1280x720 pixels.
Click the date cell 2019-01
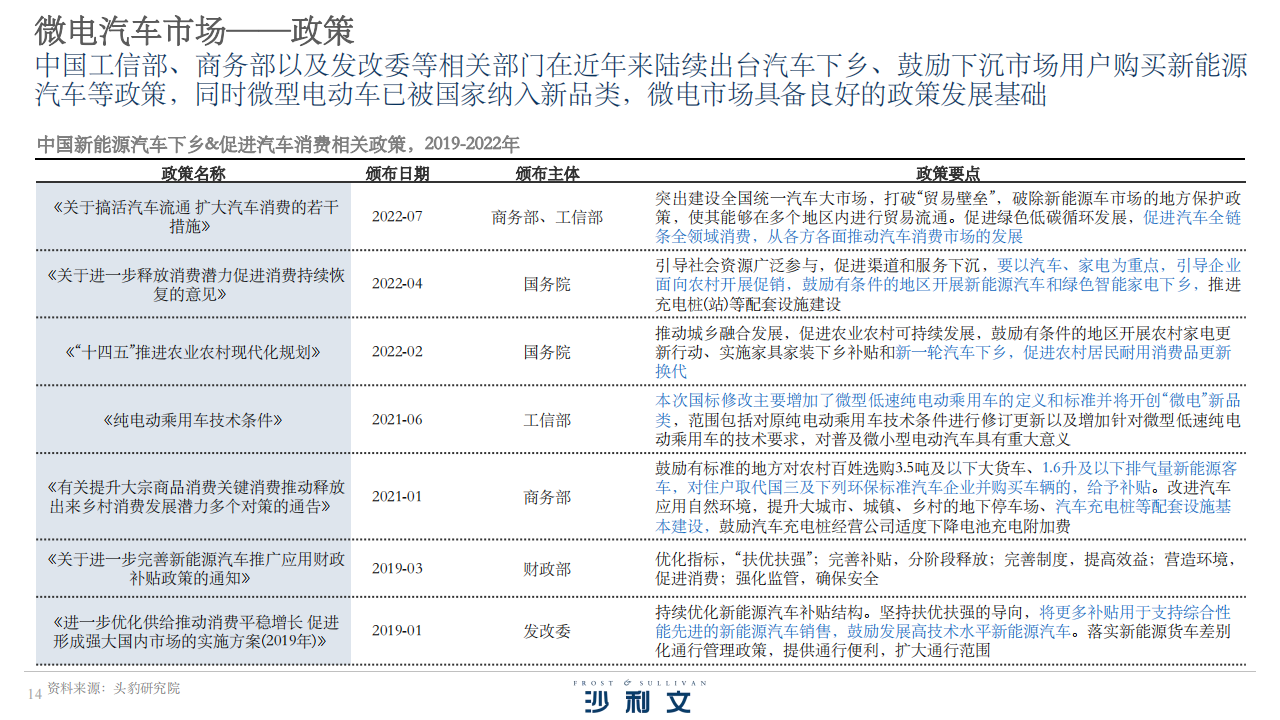coord(397,631)
